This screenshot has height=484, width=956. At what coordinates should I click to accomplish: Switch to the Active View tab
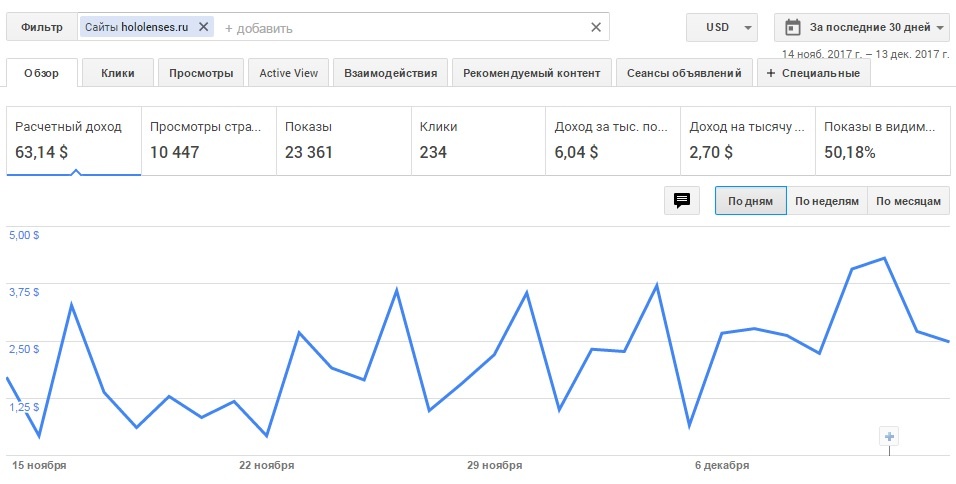[288, 73]
